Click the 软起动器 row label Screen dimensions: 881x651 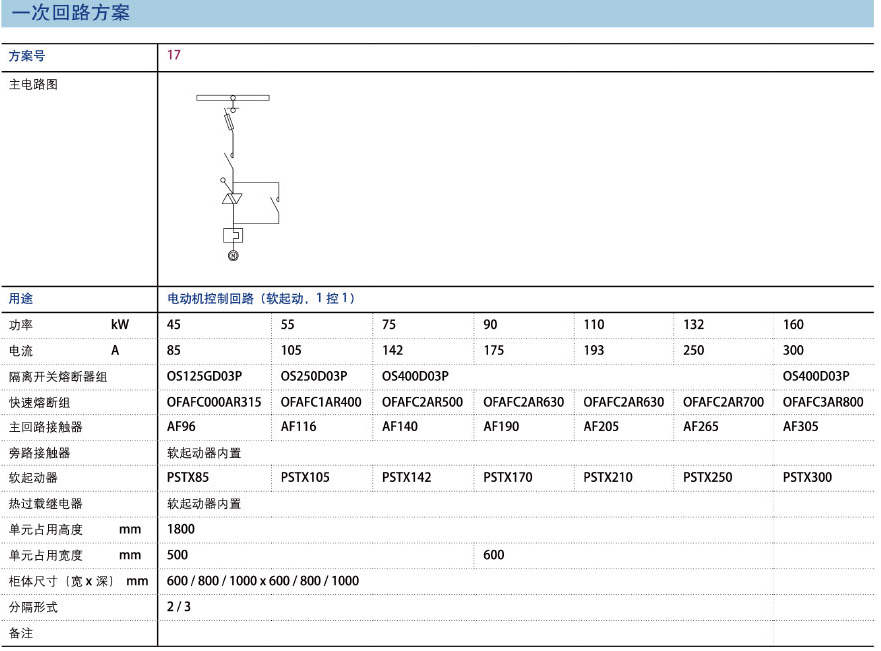(x=33, y=478)
